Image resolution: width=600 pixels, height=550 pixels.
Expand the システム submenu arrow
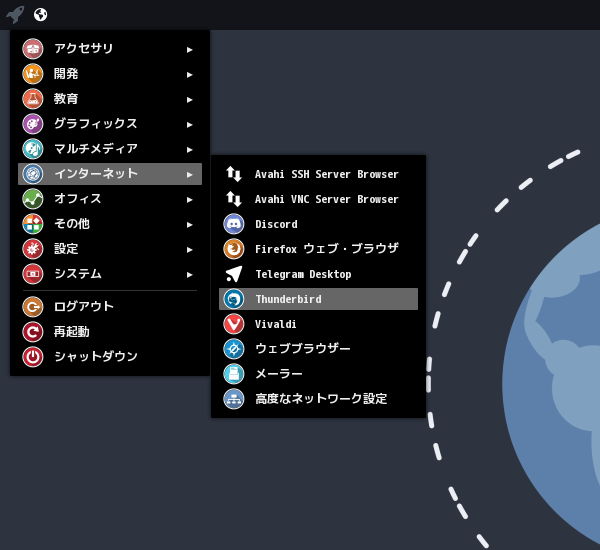(189, 275)
